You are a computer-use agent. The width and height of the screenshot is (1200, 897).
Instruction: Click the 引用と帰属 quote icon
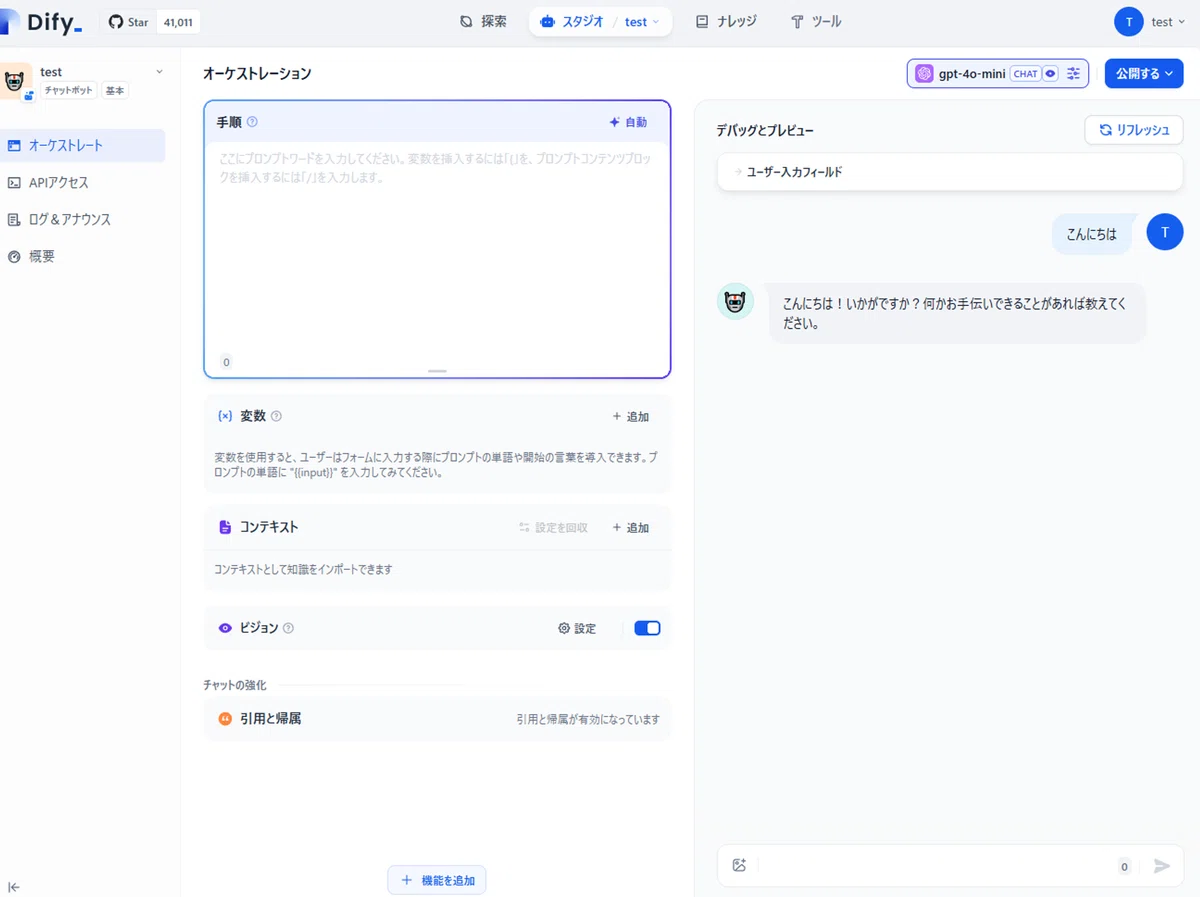[x=225, y=718]
